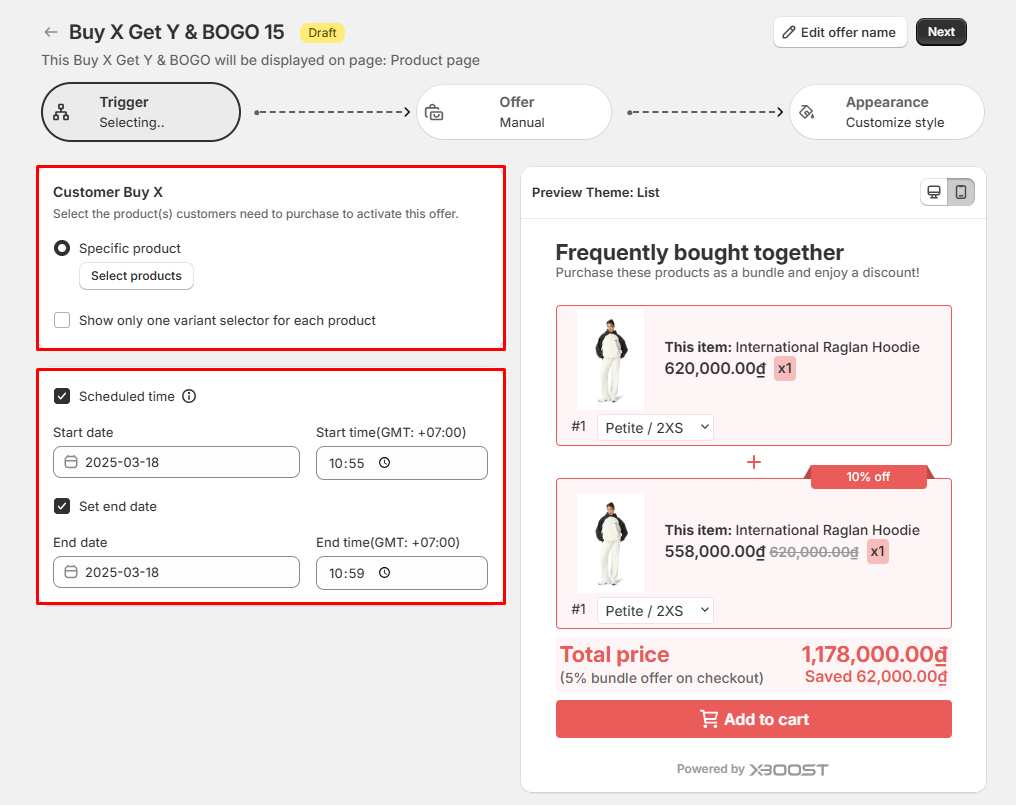
Task: Open the Appearance Customize style step
Action: coord(886,112)
